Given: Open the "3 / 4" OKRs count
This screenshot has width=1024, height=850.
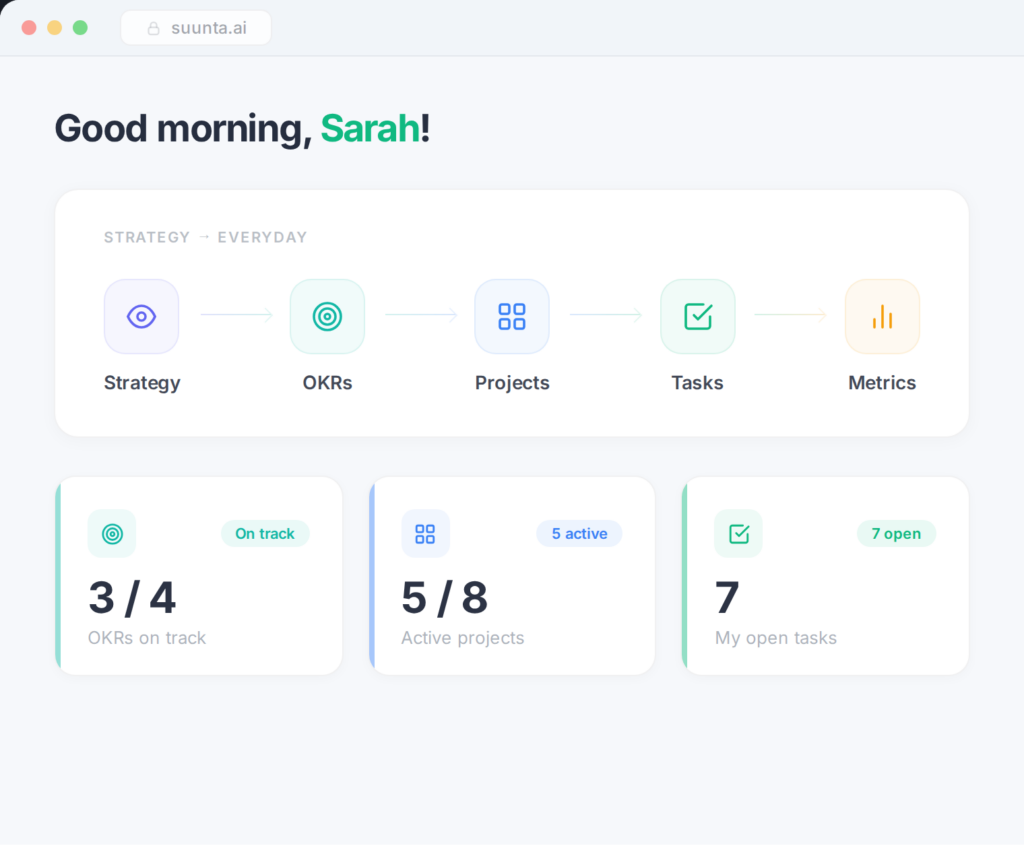Looking at the screenshot, I should coord(132,598).
